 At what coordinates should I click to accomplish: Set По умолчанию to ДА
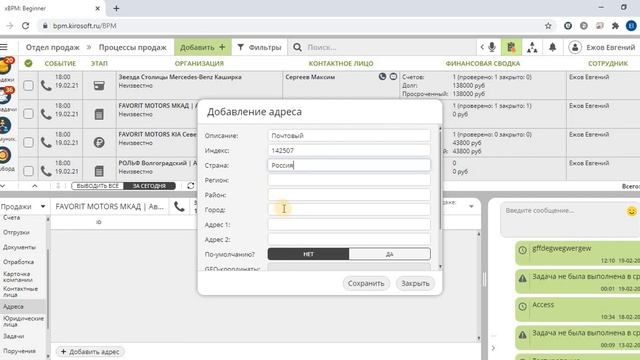pos(389,254)
